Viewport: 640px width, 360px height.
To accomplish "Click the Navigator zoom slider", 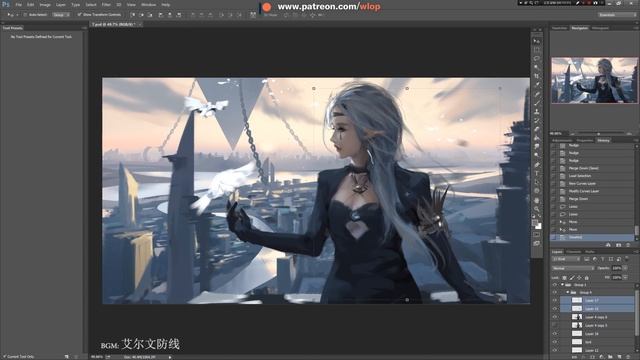I will [598, 133].
